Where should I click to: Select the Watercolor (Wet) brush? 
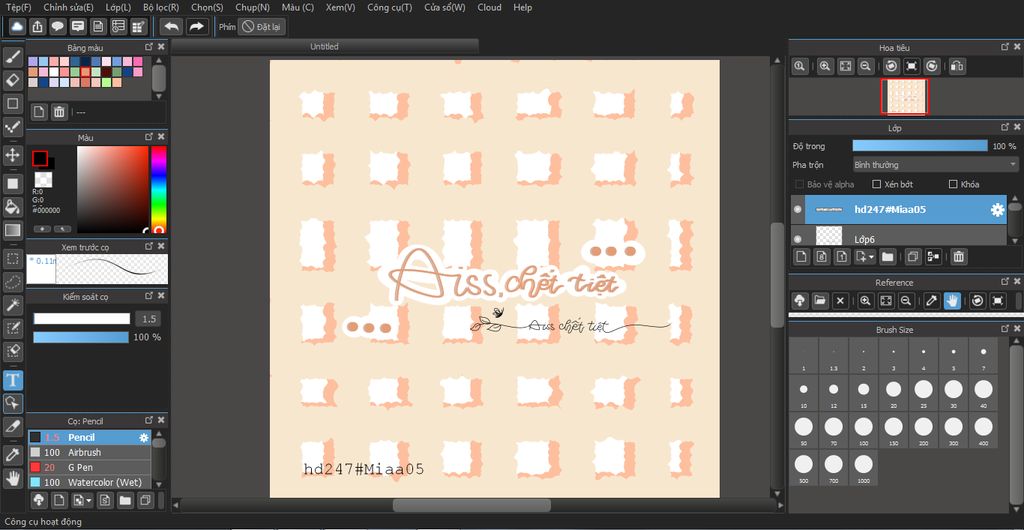(89, 482)
